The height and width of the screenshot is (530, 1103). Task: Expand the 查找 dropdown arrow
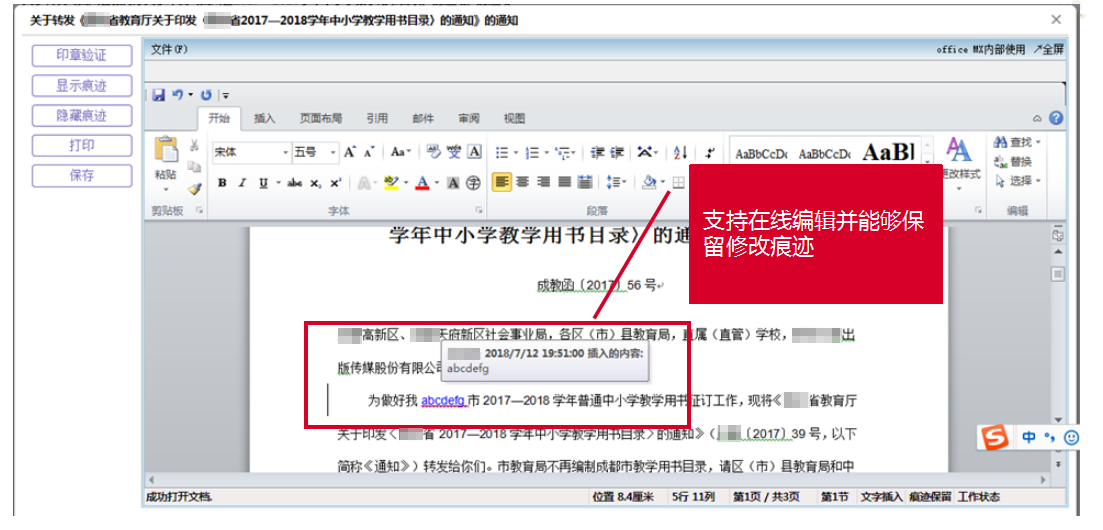tap(1039, 143)
